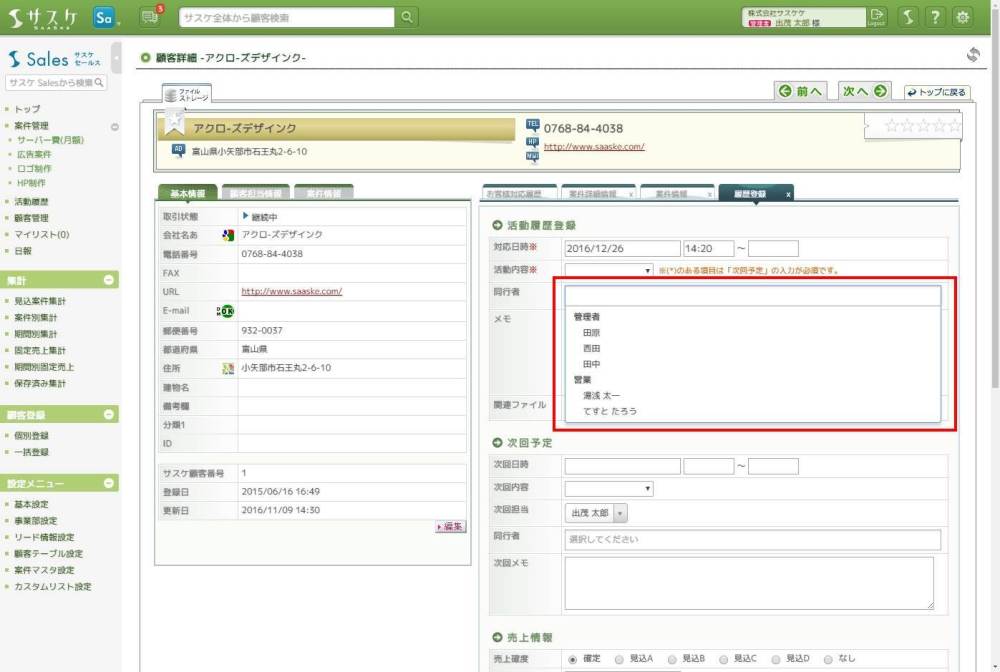
Task: Click the 対応日時 date input field
Action: (x=622, y=249)
